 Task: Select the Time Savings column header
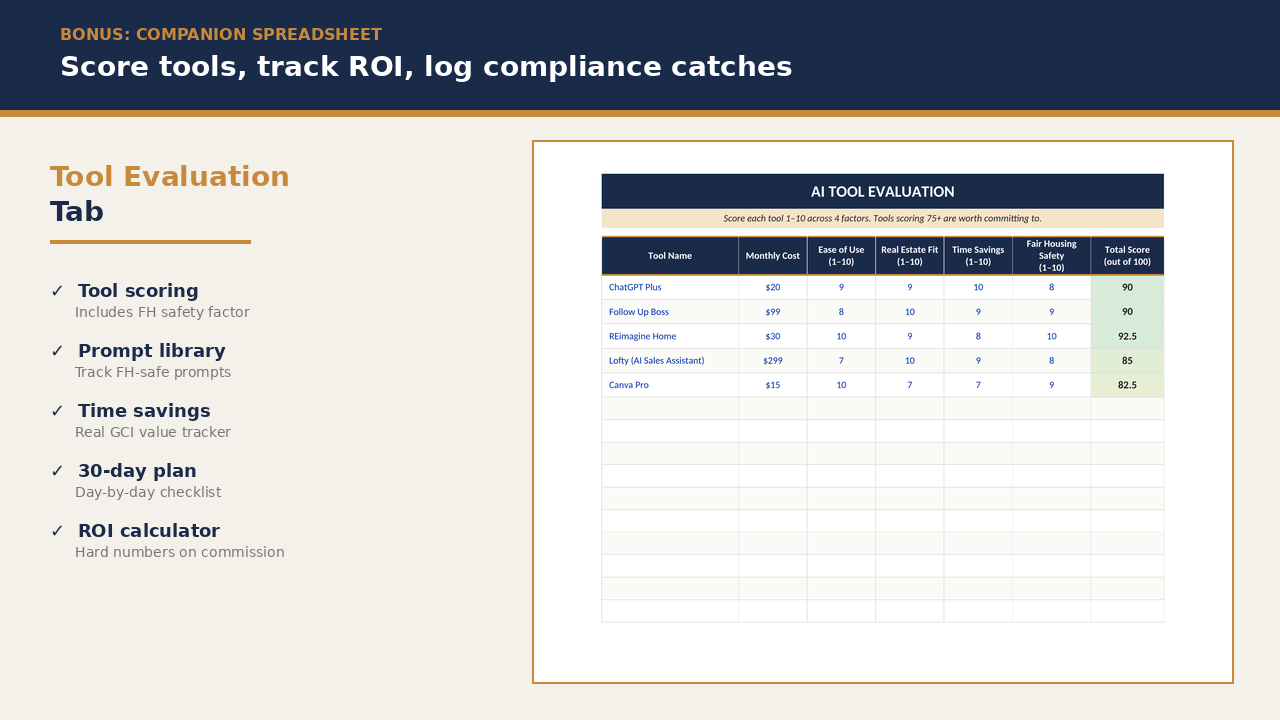click(x=978, y=256)
